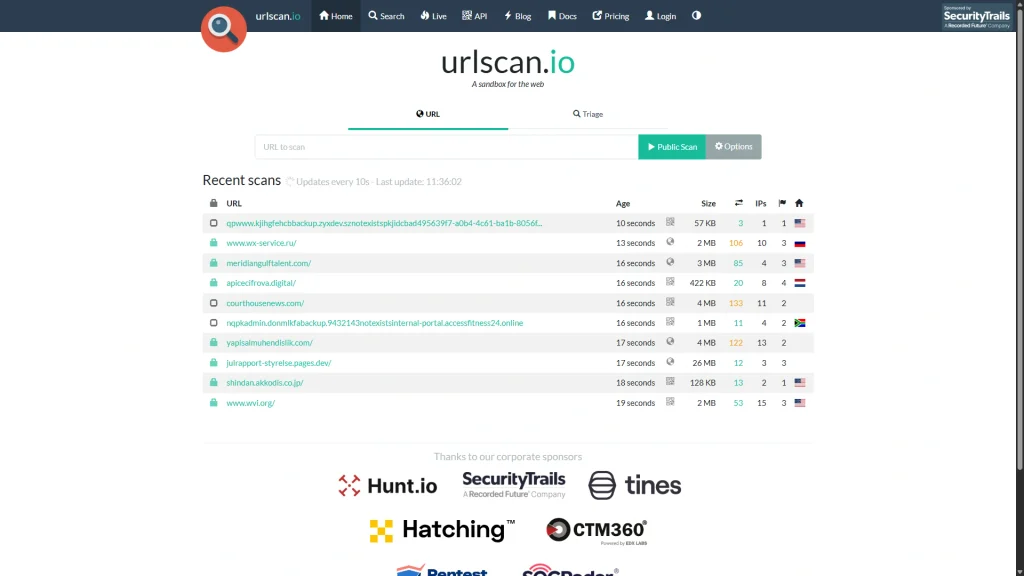Open nqpkadmin.donmlkfabackup scan result

pyautogui.click(x=375, y=323)
